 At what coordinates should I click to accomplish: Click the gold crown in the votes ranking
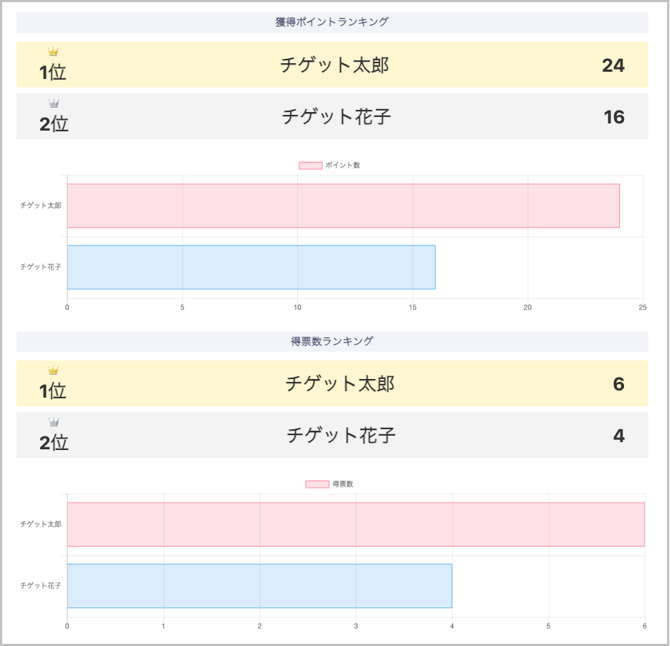[53, 370]
